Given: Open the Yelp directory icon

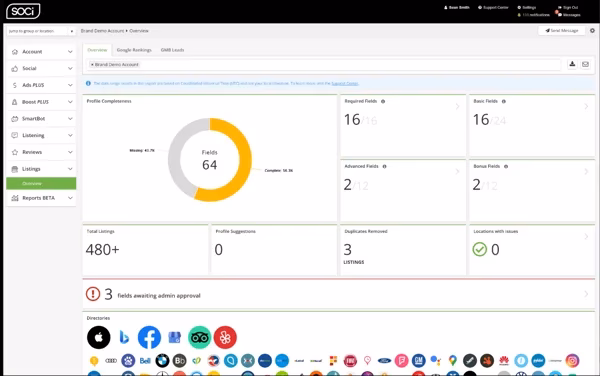Looking at the screenshot, I should (x=225, y=337).
